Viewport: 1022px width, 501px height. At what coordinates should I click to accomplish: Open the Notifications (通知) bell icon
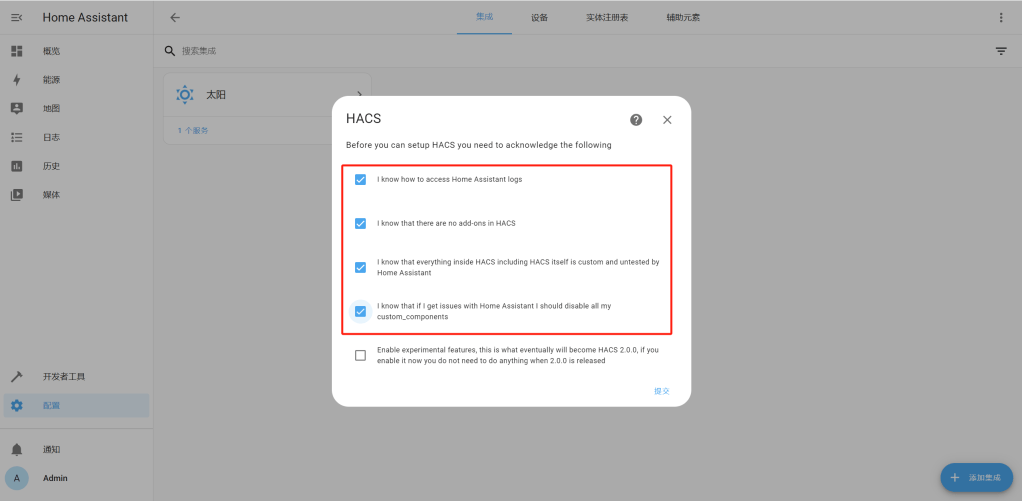tap(17, 450)
